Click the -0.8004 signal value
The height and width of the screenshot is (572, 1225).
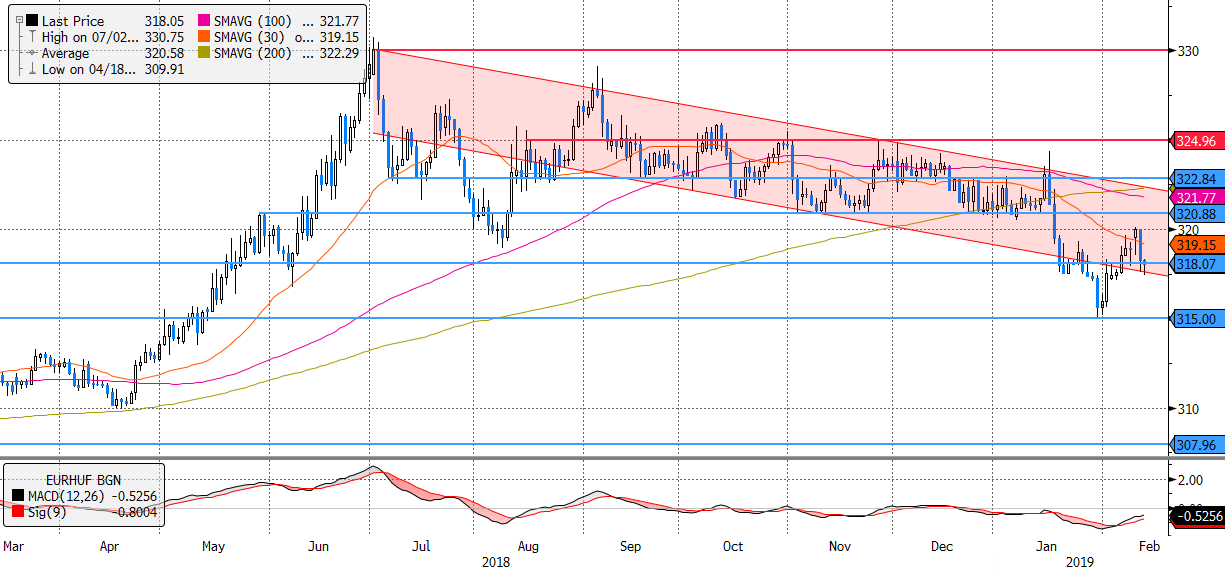point(134,513)
